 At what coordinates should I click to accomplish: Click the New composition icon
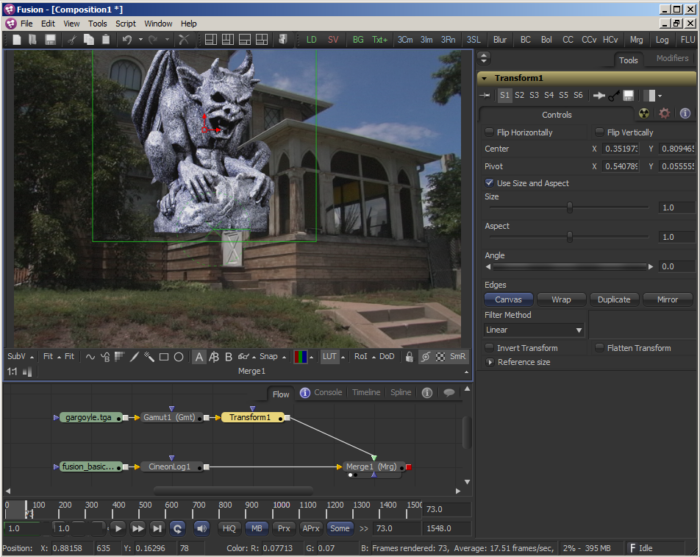[17, 40]
